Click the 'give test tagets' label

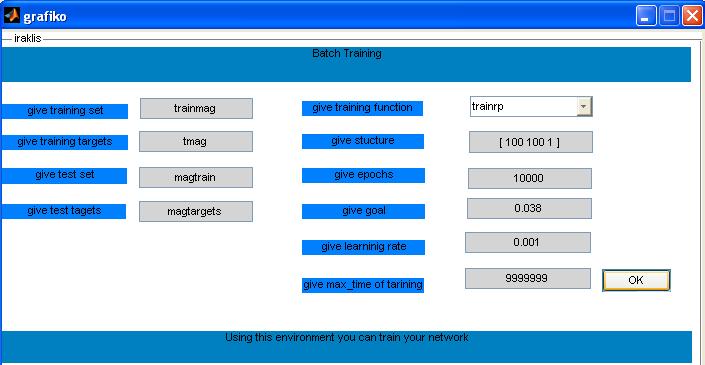click(x=63, y=211)
